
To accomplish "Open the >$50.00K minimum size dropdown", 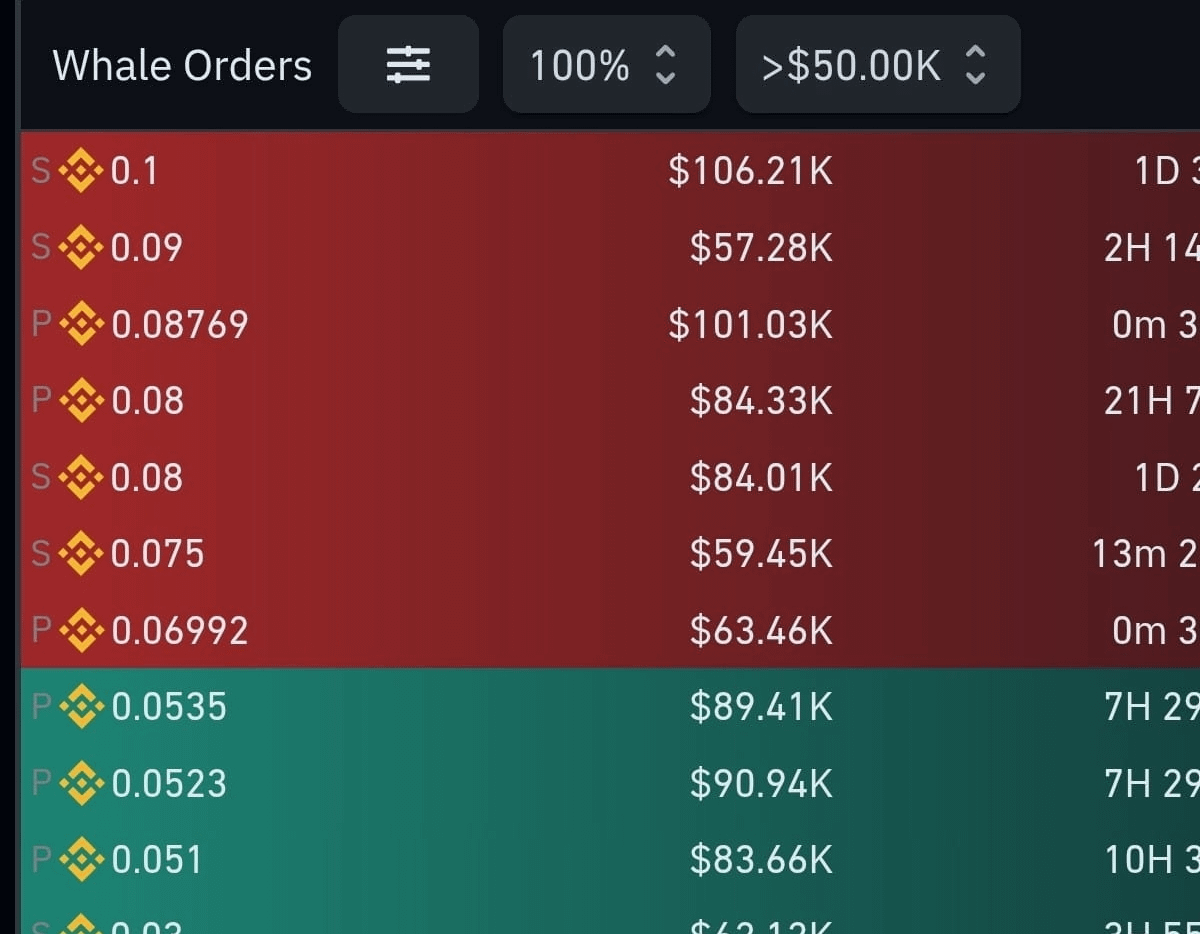I will [878, 65].
